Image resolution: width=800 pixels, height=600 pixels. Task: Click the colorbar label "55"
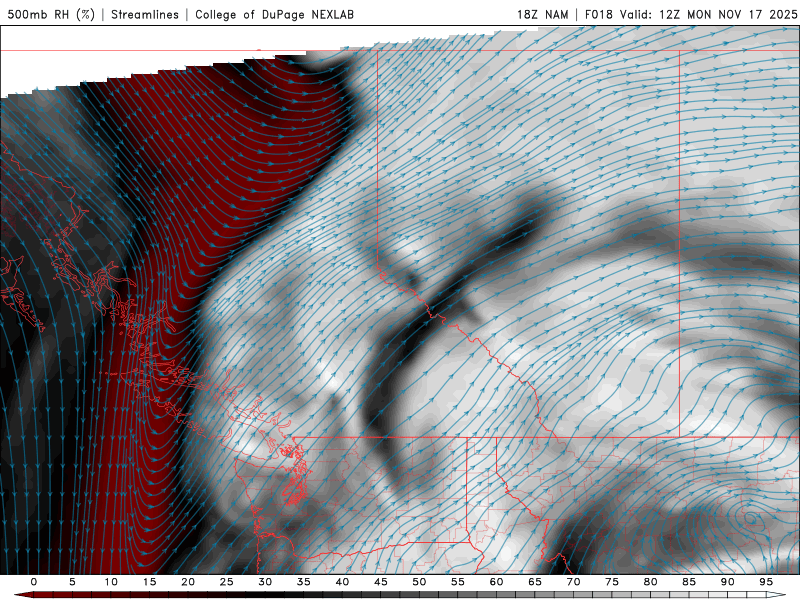click(x=458, y=582)
